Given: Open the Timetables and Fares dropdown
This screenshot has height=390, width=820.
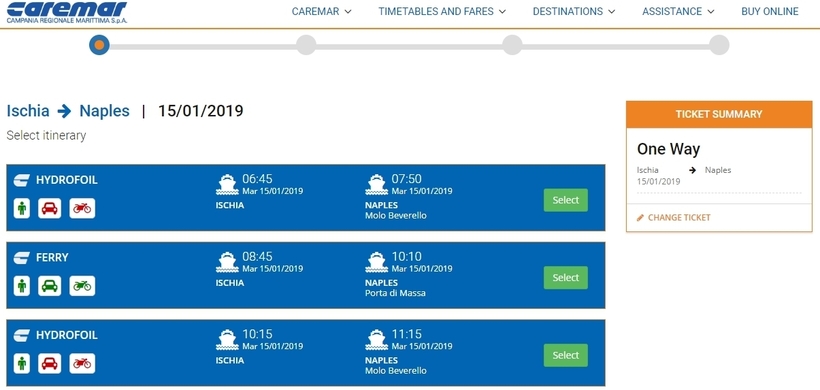Looking at the screenshot, I should (442, 12).
